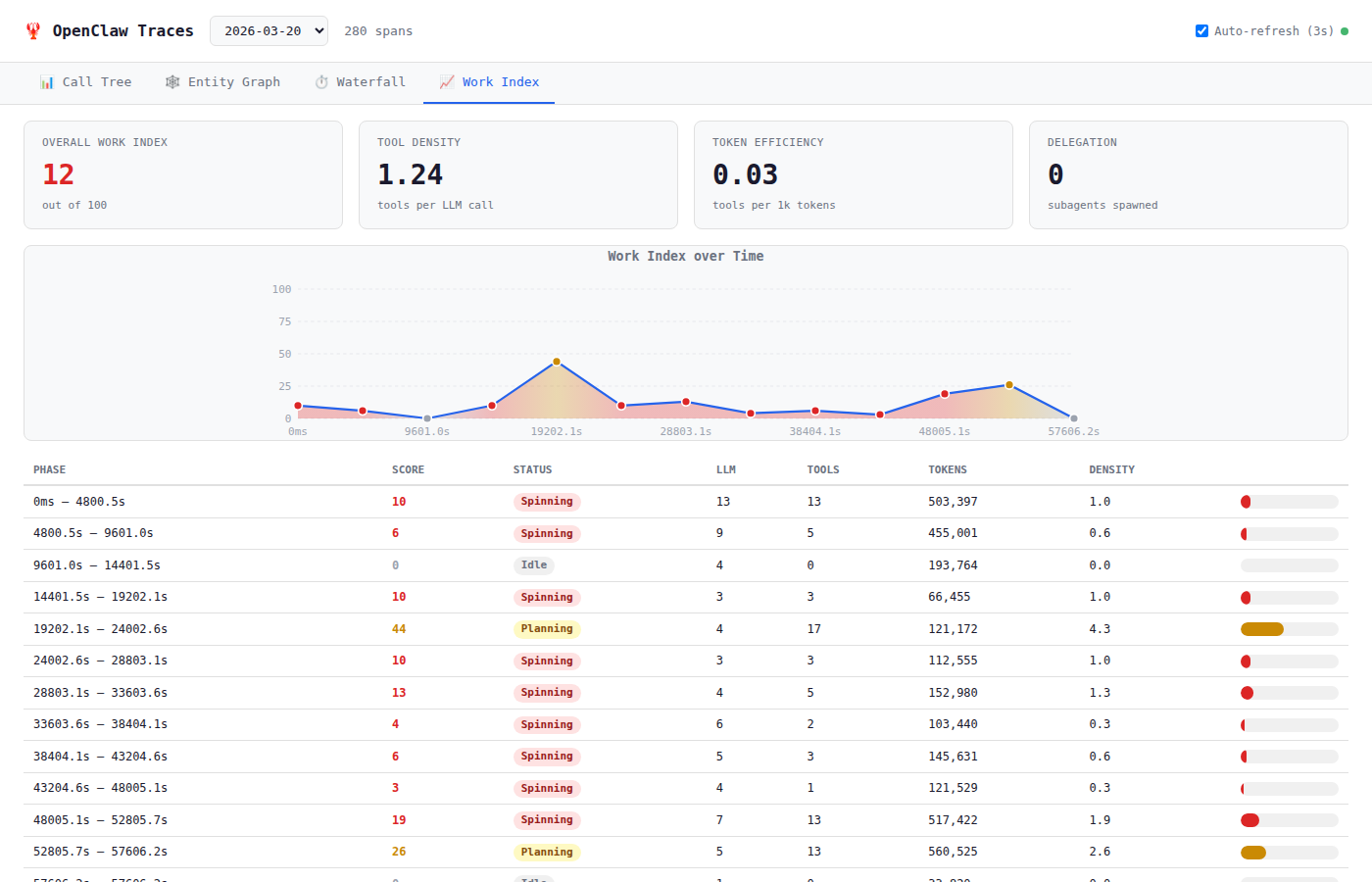The image size is (1372, 882).
Task: Click the Waterfall stopwatch icon
Action: pos(321,82)
